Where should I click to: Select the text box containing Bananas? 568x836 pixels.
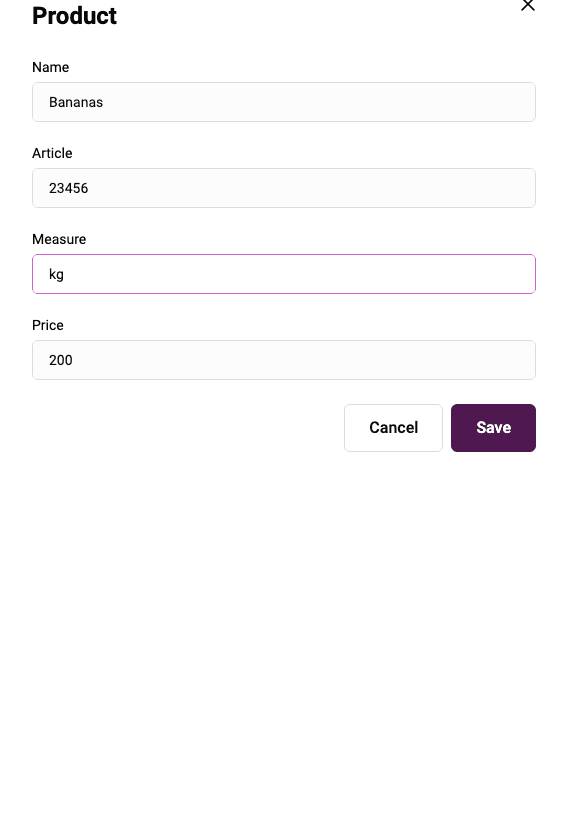tap(284, 102)
